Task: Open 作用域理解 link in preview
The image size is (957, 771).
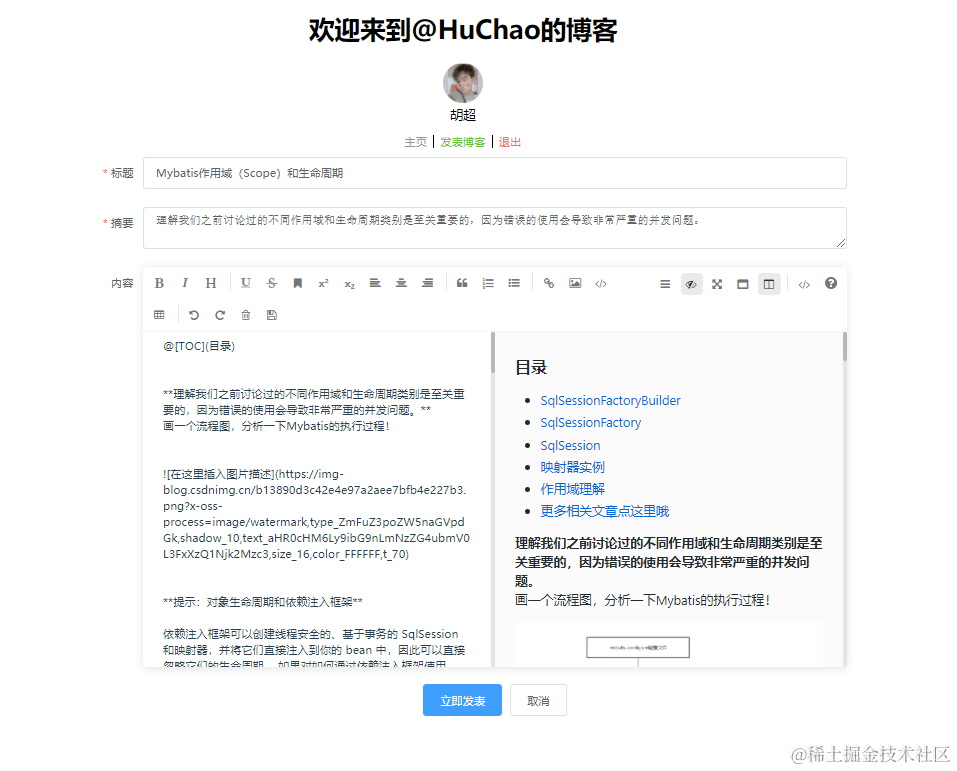Action: [572, 490]
